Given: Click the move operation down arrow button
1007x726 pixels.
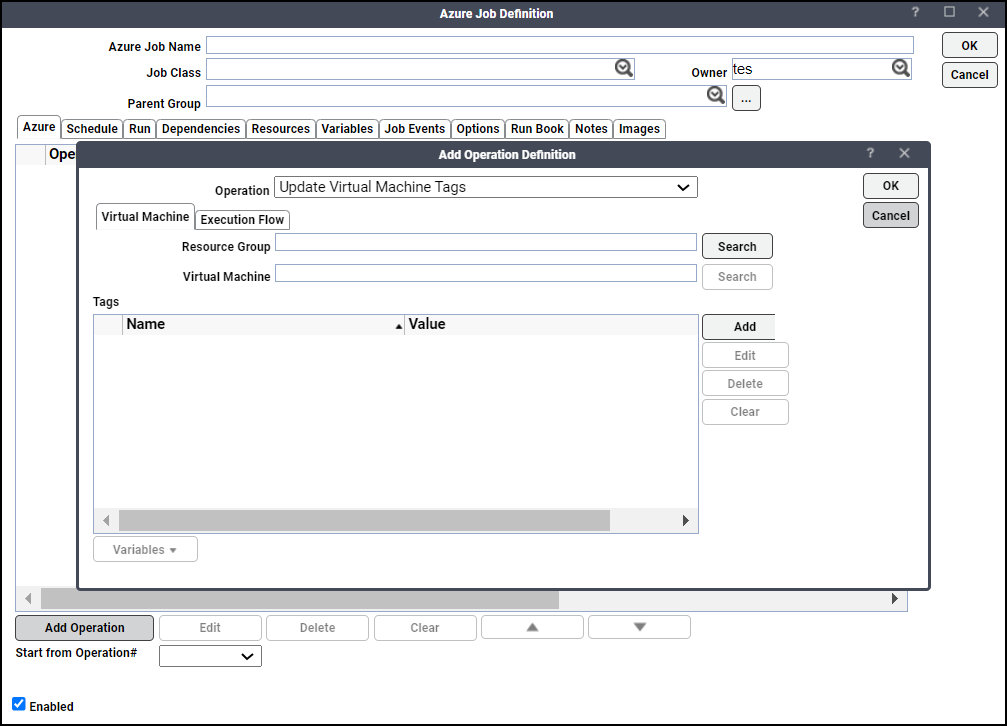Looking at the screenshot, I should click(640, 627).
